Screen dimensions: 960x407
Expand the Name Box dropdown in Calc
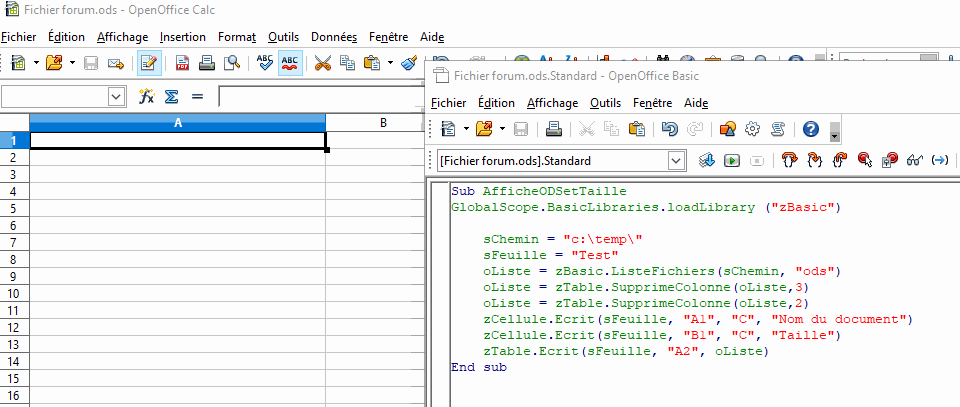pos(116,97)
